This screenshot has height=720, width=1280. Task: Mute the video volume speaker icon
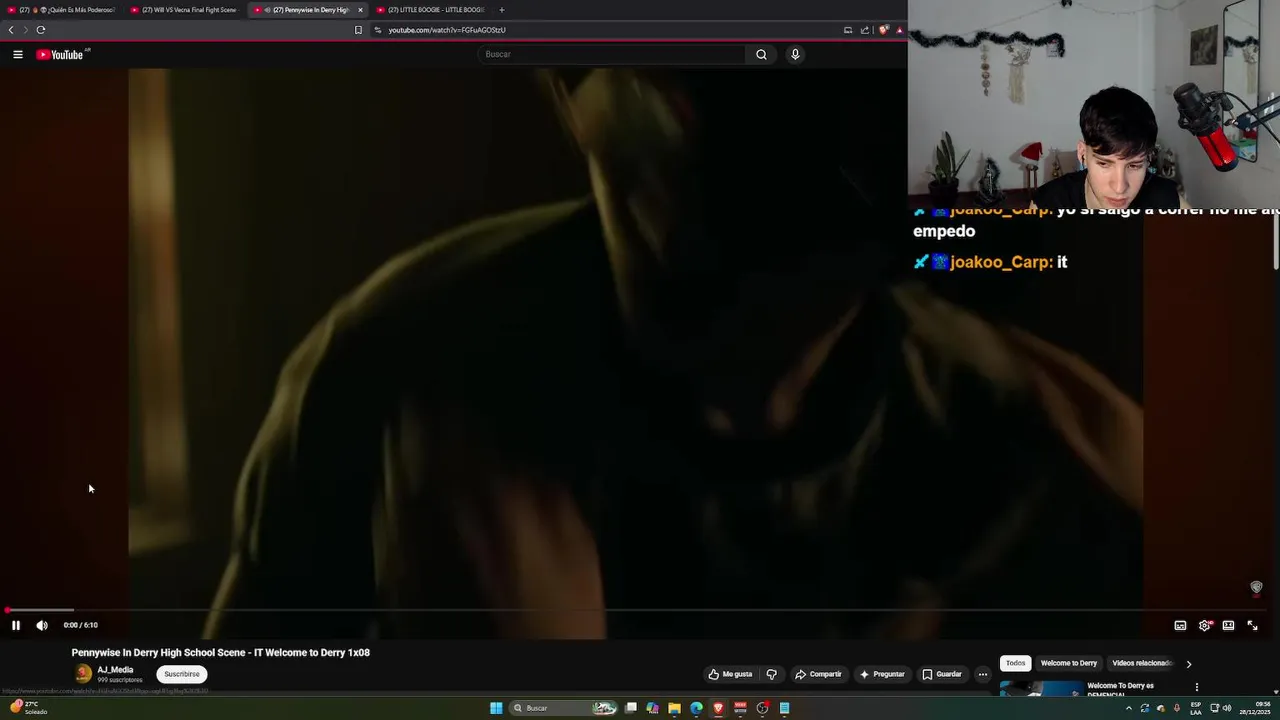pyautogui.click(x=42, y=625)
